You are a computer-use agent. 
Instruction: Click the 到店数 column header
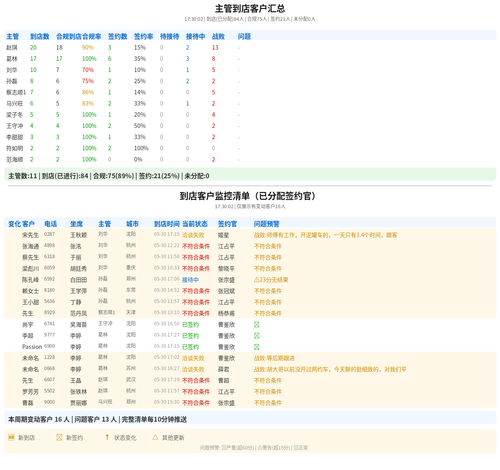point(40,36)
